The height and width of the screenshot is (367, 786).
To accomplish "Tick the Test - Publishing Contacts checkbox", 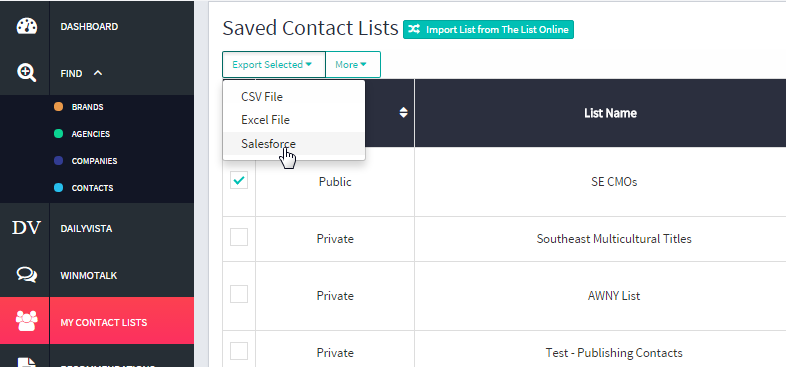I will click(x=239, y=351).
